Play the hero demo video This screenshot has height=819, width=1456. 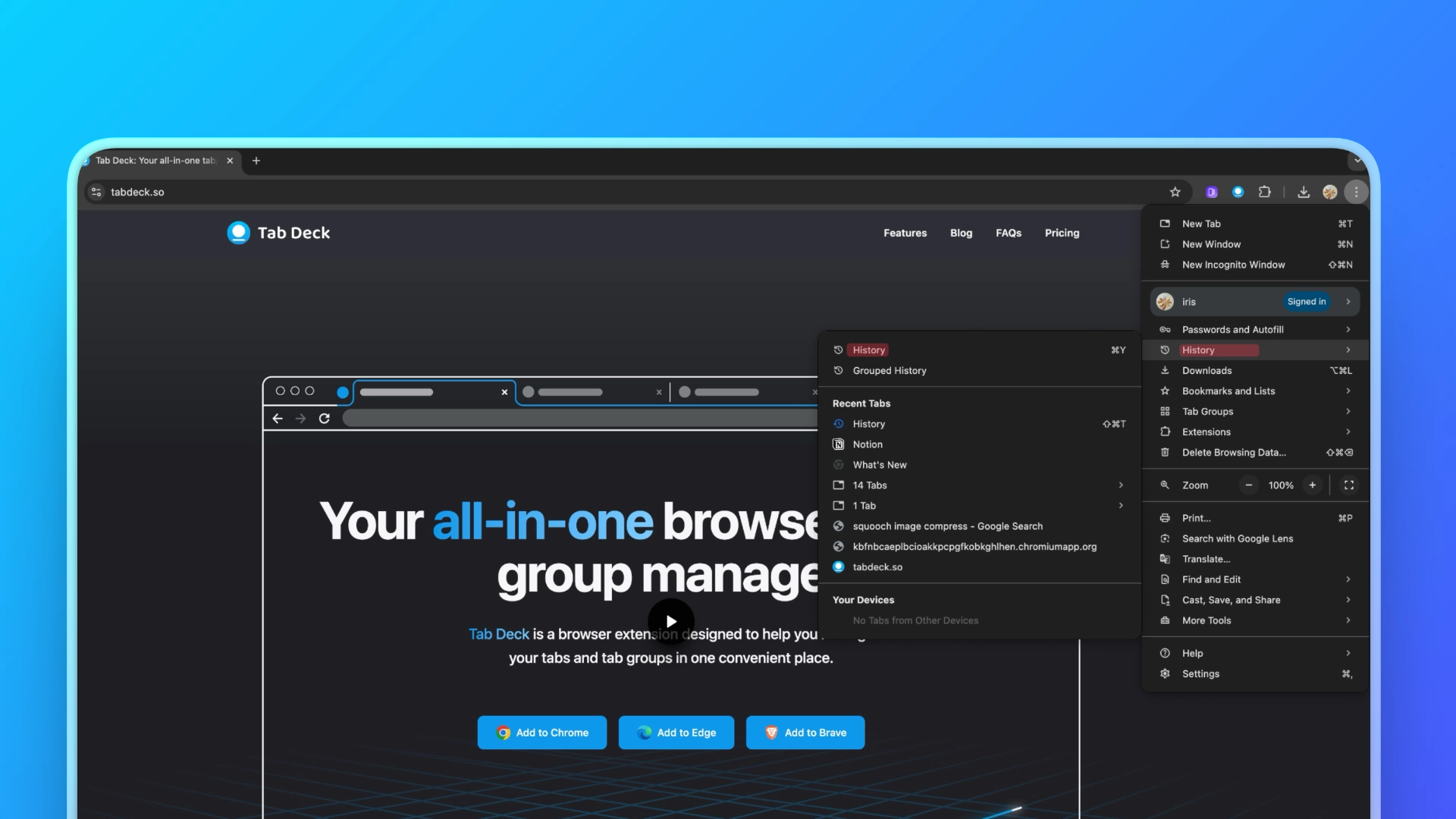671,621
